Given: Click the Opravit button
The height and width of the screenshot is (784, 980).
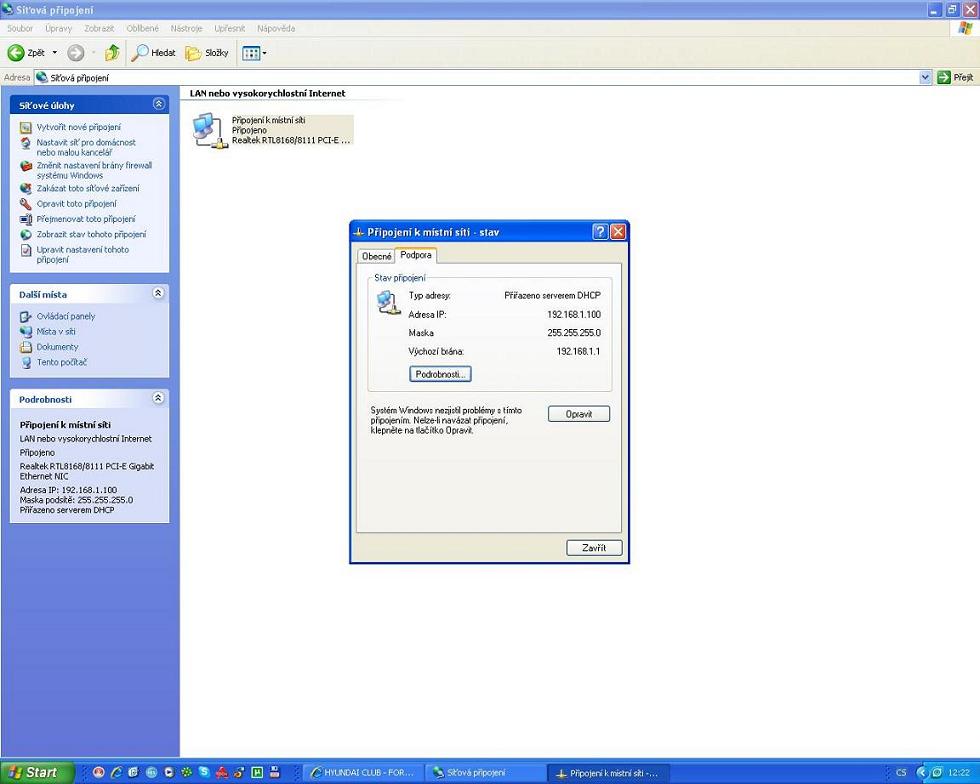Looking at the screenshot, I should (x=579, y=414).
